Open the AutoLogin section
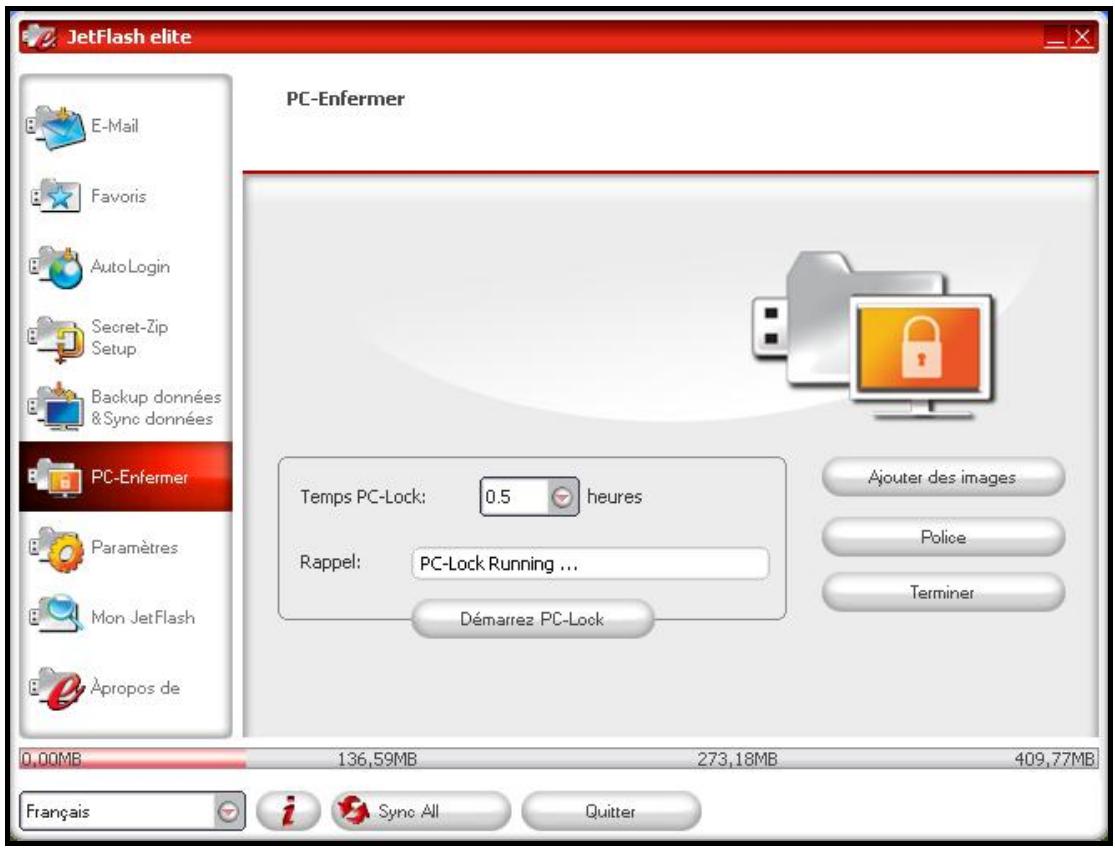Image resolution: width=1115 pixels, height=848 pixels. tap(125, 267)
